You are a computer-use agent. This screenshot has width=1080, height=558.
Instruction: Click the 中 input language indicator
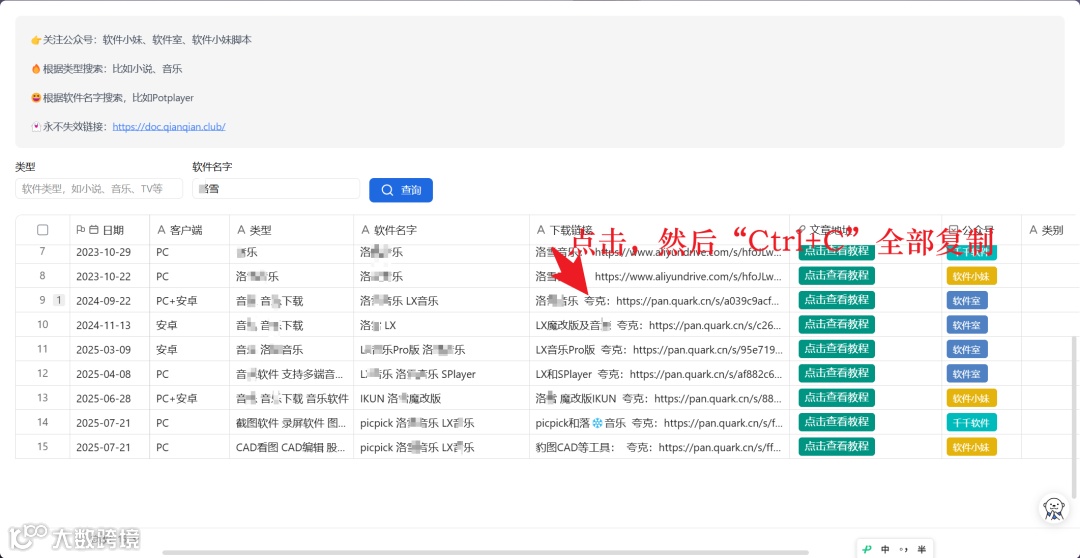tap(885, 549)
